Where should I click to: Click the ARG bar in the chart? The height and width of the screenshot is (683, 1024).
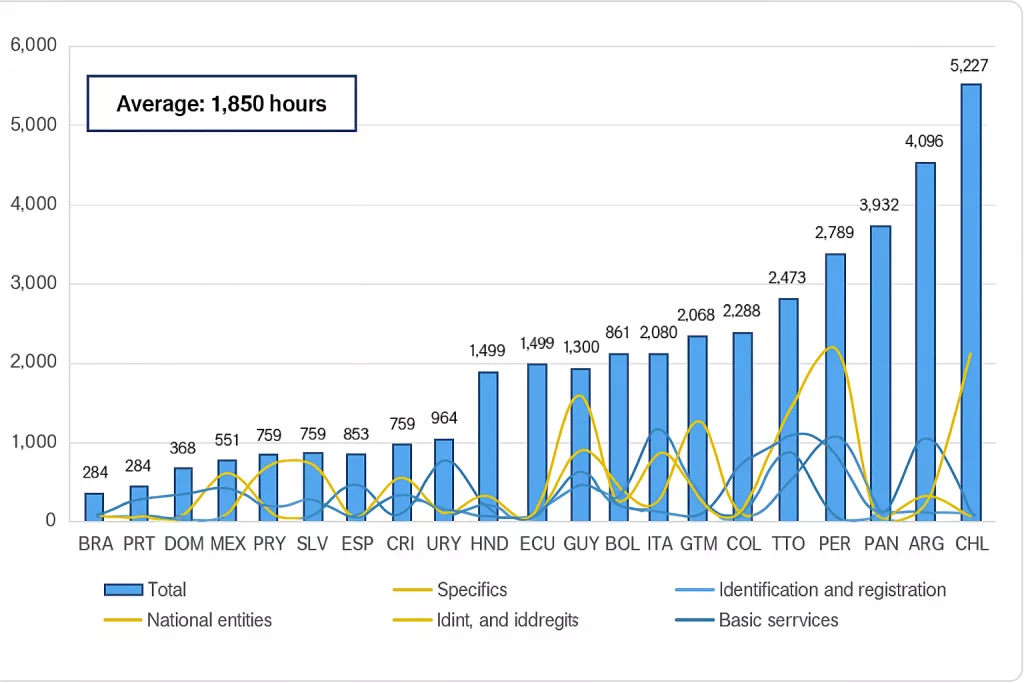(x=926, y=341)
